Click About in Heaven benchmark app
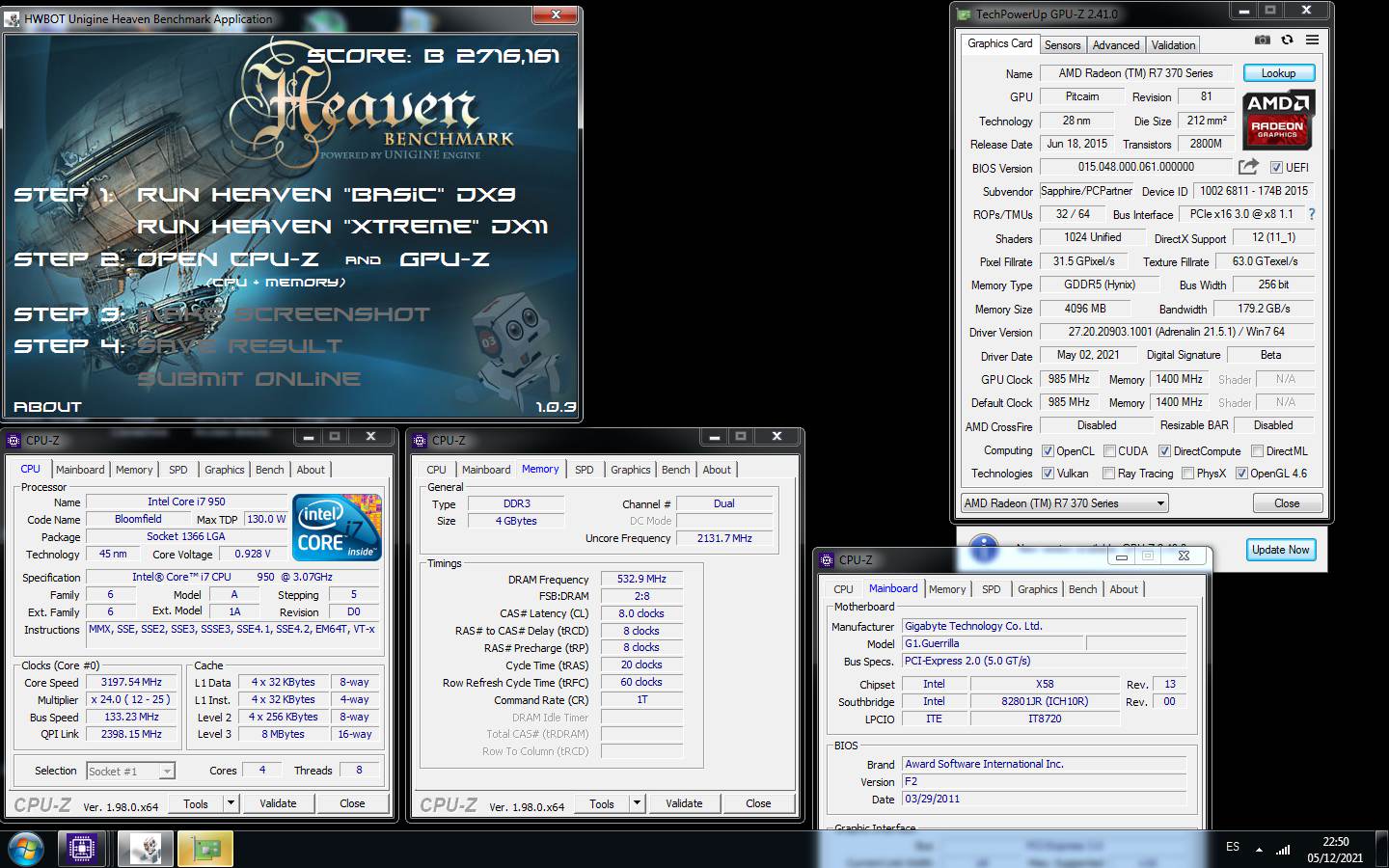This screenshot has height=868, width=1389. pyautogui.click(x=47, y=406)
